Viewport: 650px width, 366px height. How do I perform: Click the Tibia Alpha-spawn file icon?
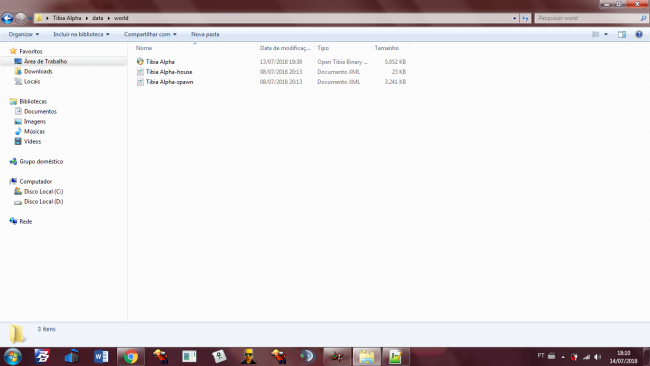point(140,82)
